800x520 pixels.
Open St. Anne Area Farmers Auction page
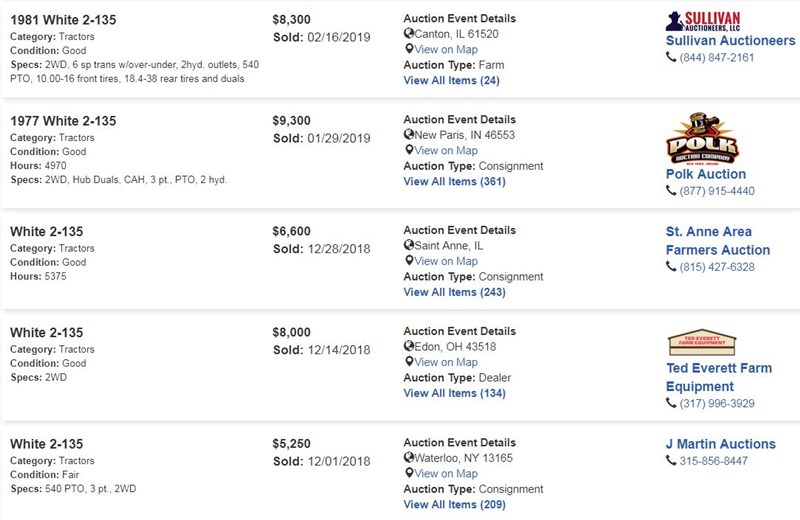pos(718,241)
